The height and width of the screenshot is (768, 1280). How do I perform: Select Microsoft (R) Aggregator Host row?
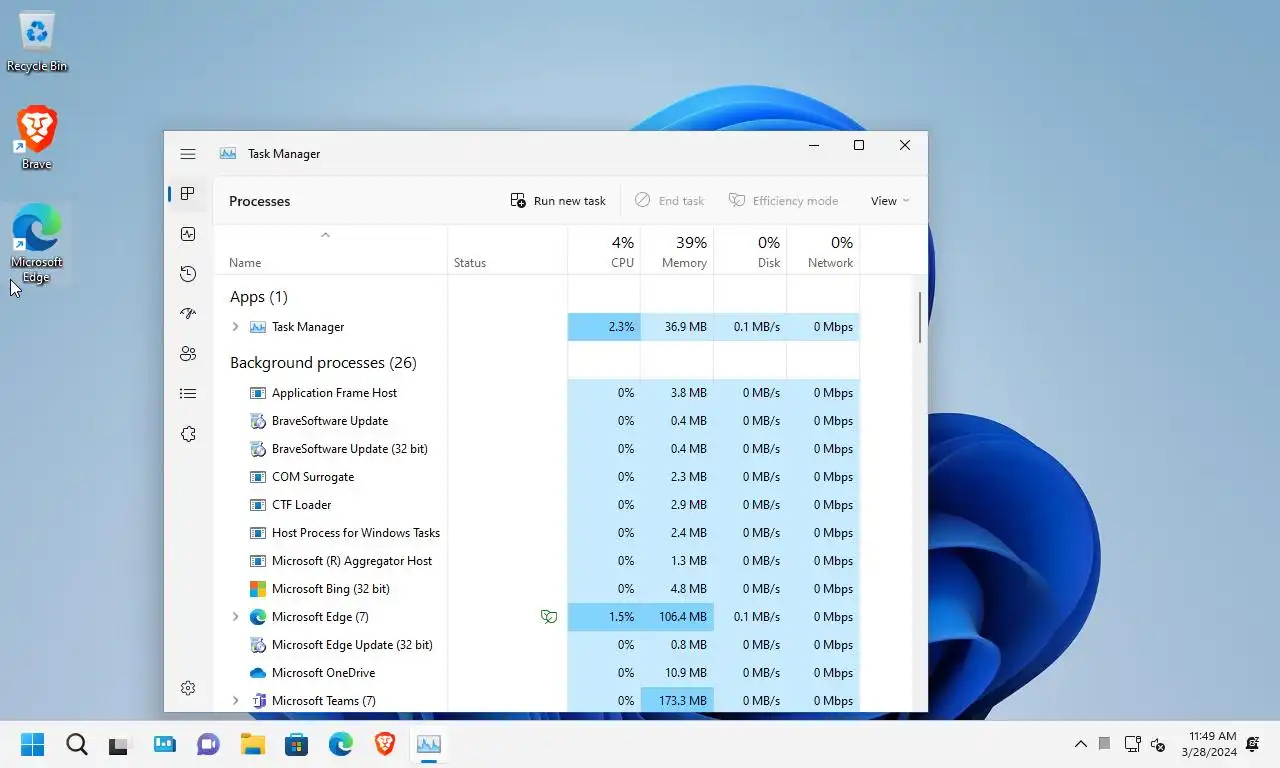click(x=537, y=561)
